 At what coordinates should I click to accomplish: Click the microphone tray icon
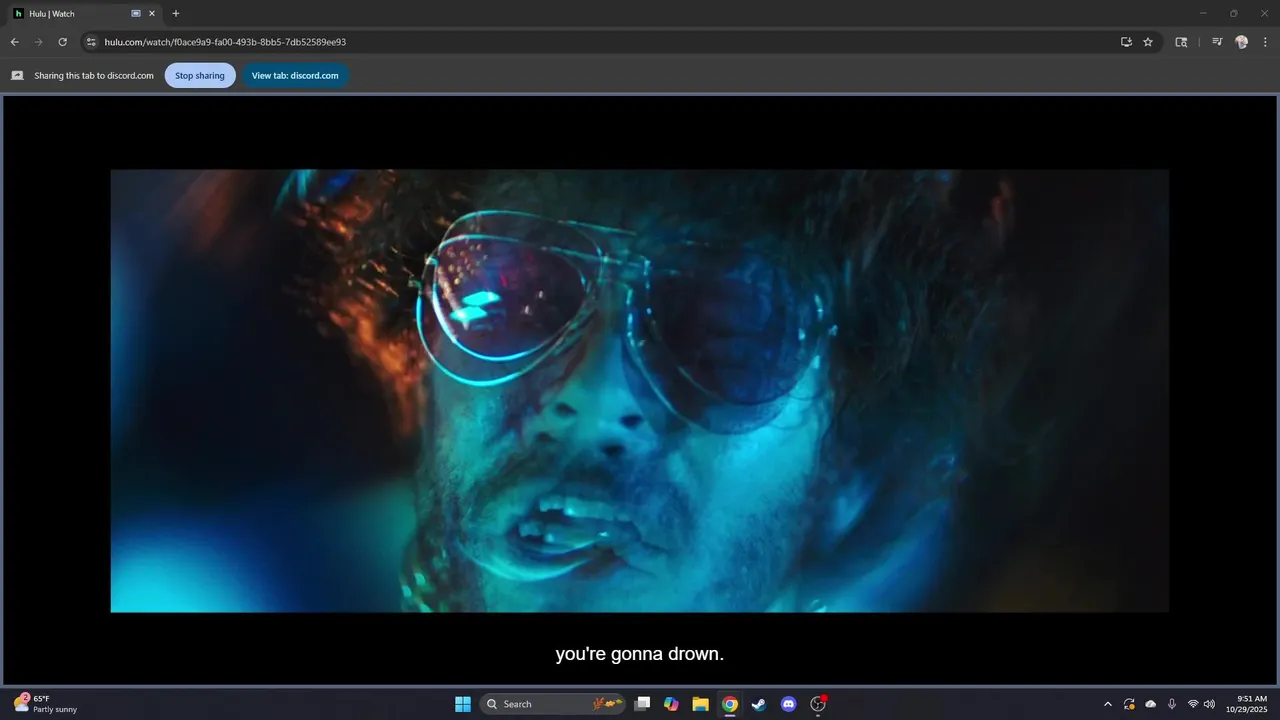pos(1172,704)
